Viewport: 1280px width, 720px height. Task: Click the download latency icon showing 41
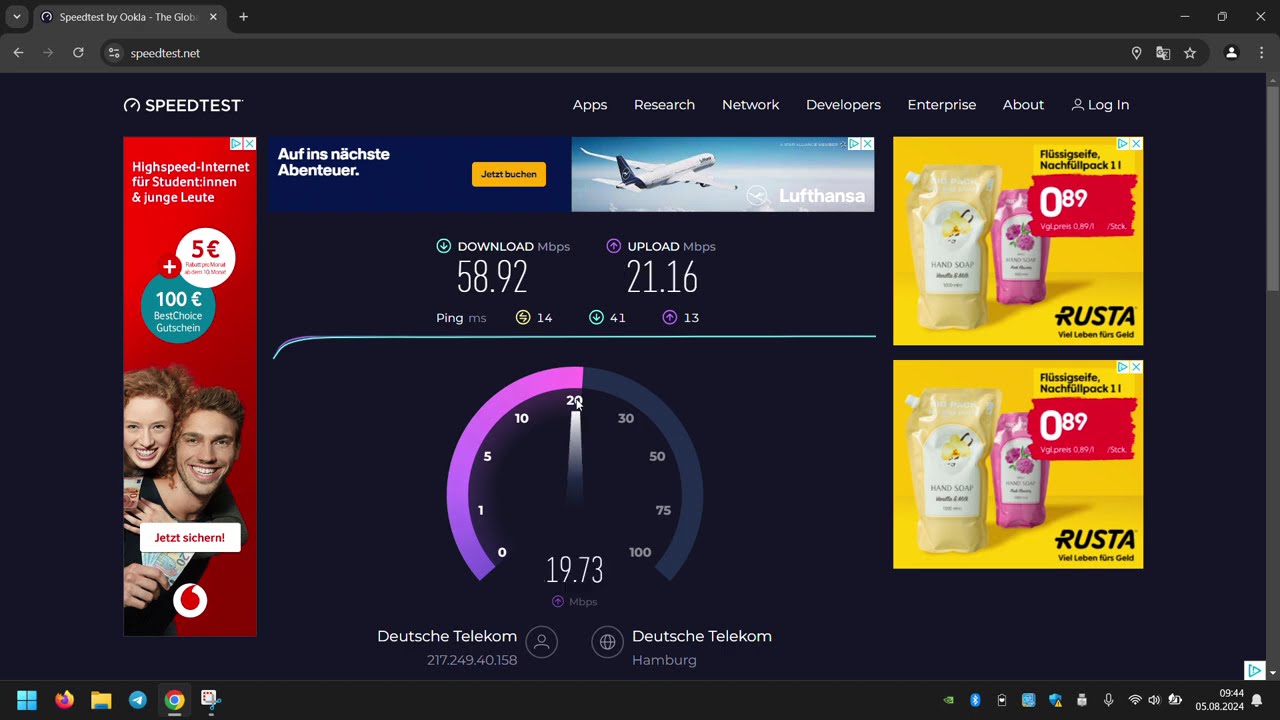(x=597, y=318)
